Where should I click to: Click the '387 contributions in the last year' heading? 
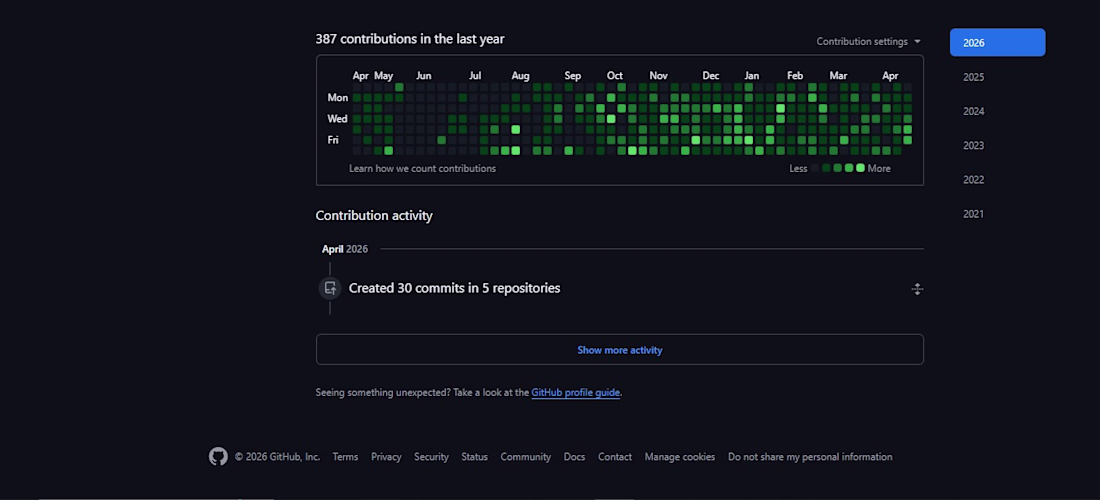point(410,39)
